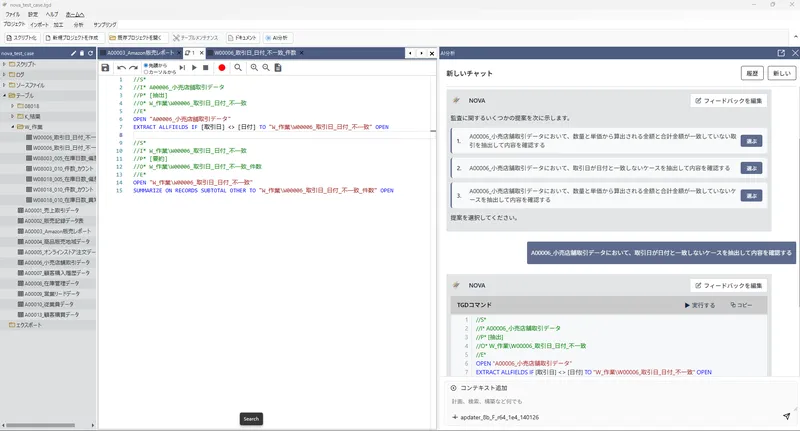This screenshot has height=431, width=800.
Task: Open the ファイル menu
Action: point(12,15)
